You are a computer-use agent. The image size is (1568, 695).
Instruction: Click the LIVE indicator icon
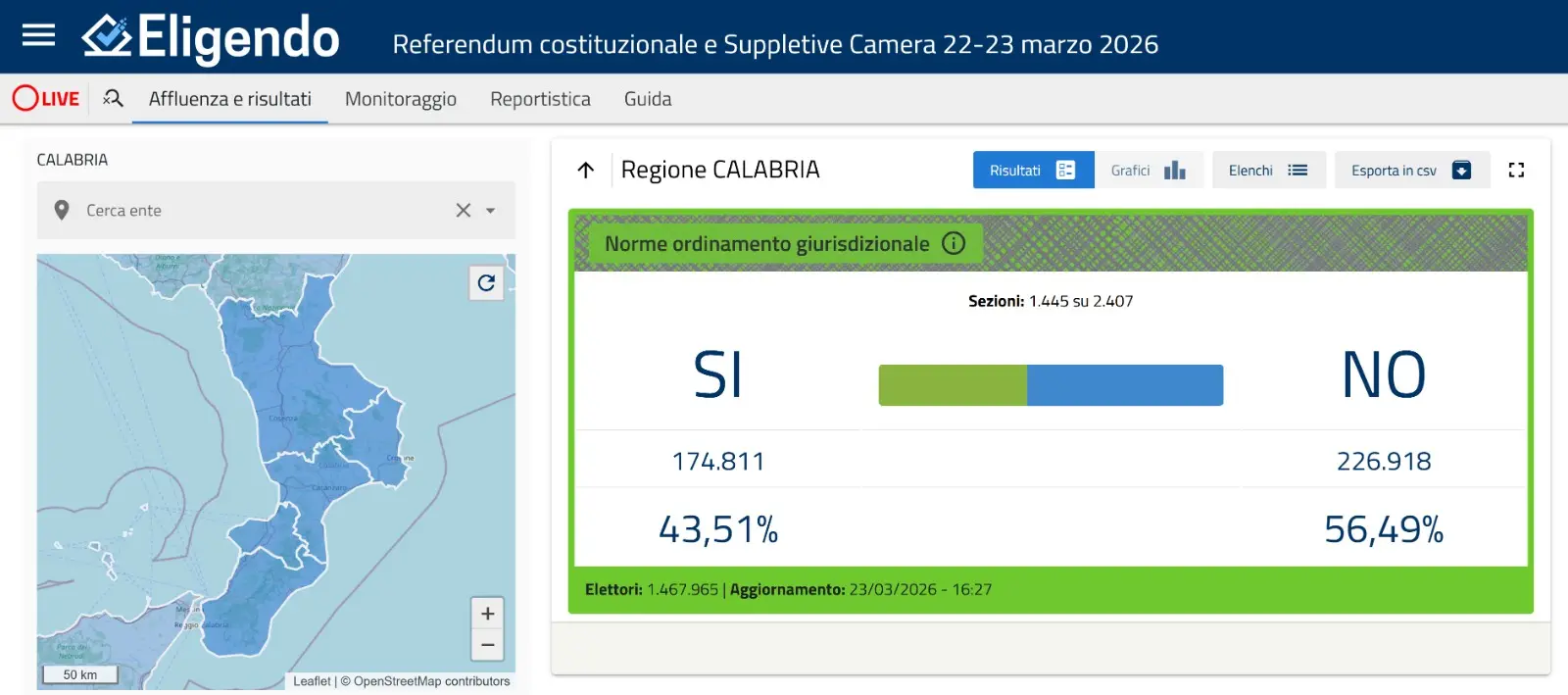(46, 99)
